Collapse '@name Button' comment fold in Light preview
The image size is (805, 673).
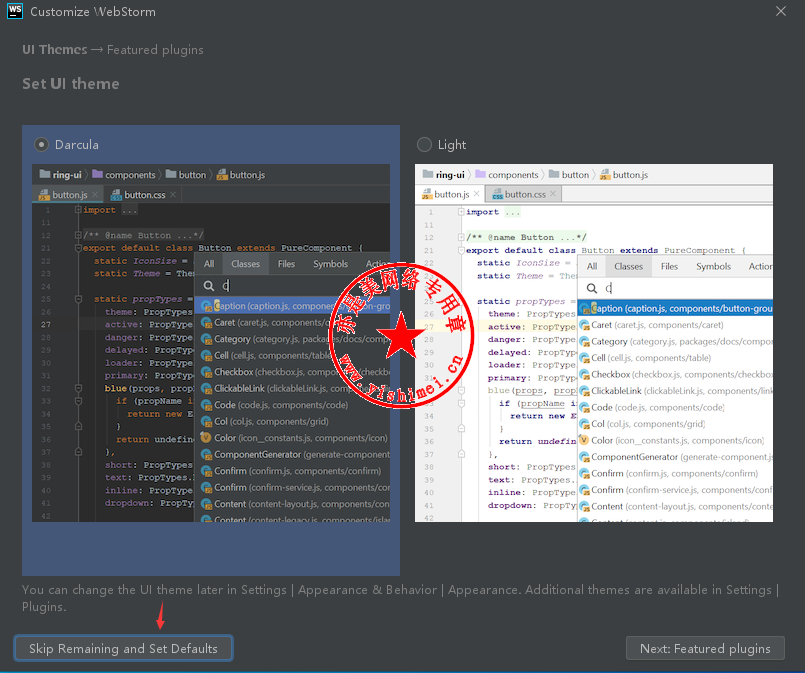pyautogui.click(x=461, y=237)
